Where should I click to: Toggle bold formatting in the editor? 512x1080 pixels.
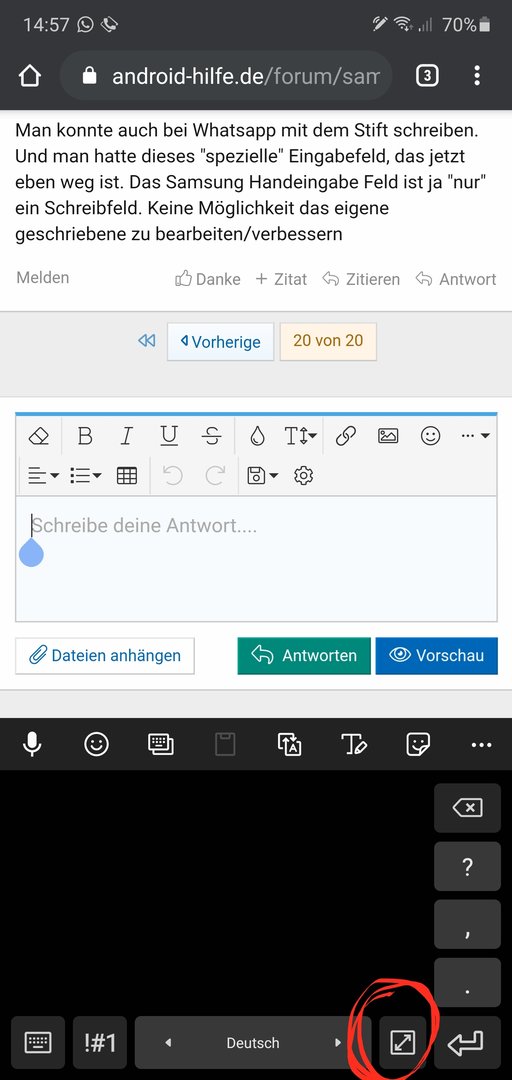[x=85, y=436]
